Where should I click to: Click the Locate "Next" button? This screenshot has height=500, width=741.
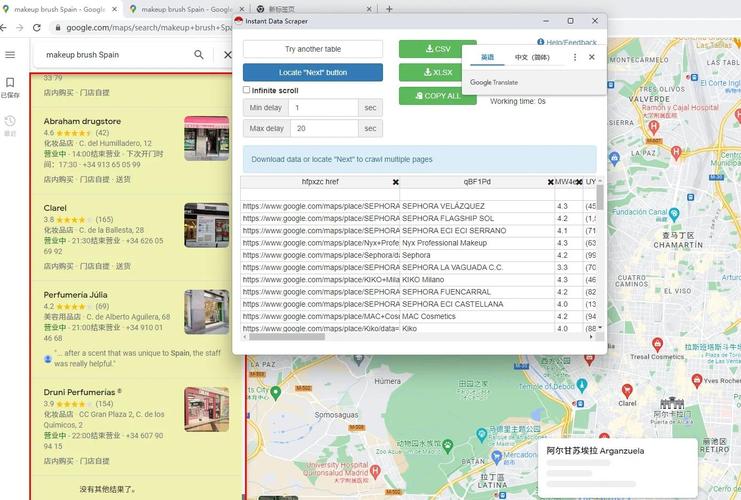tap(313, 72)
